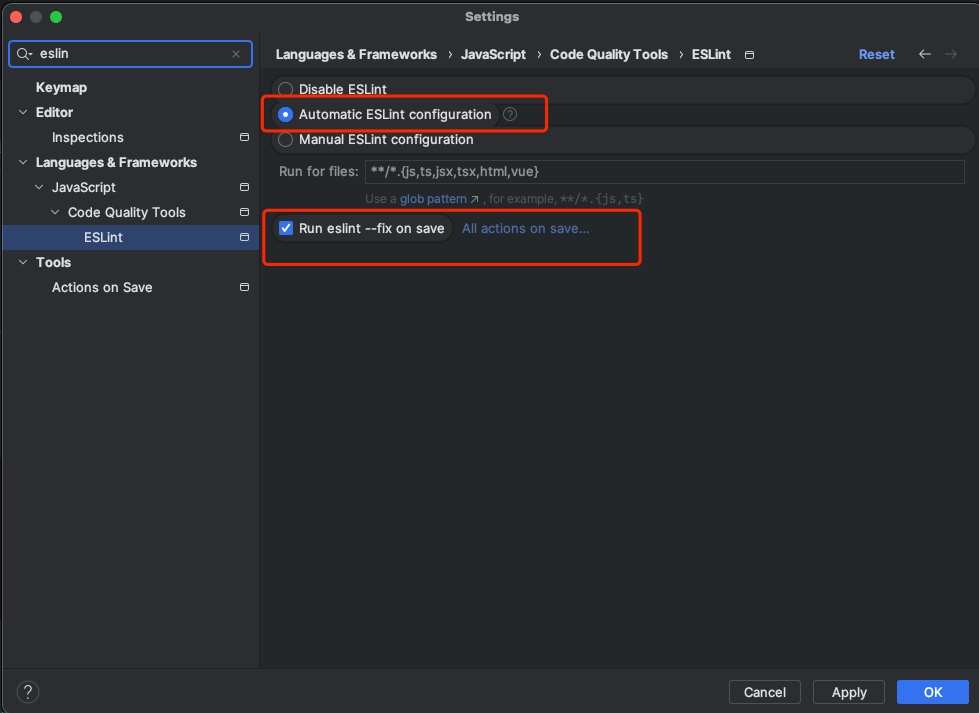979x713 pixels.
Task: Click the forward navigation arrow at top right
Action: [x=950, y=54]
